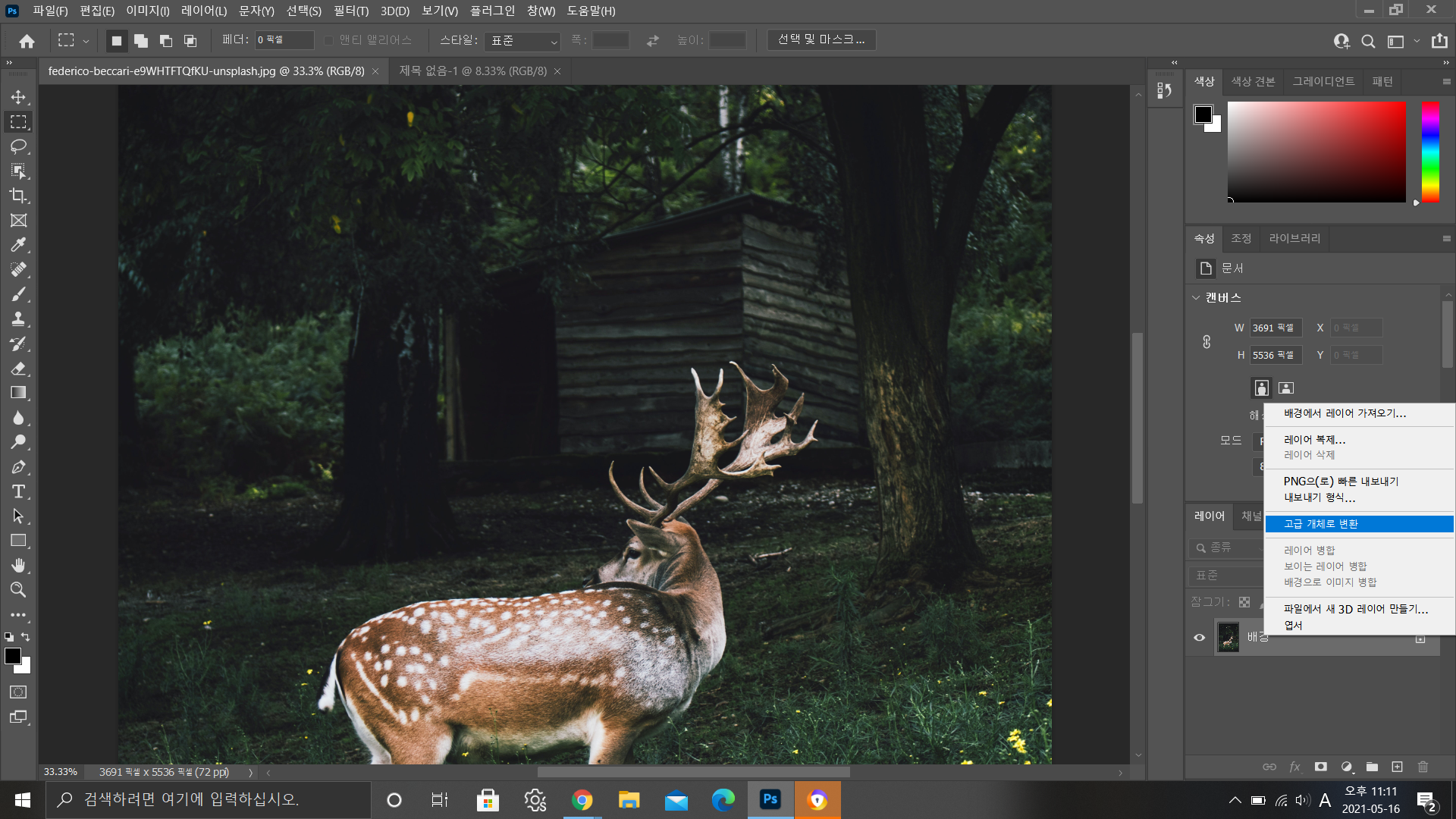This screenshot has width=1456, height=819.
Task: Choose 배경에서 레이어 가져오기...
Action: [x=1359, y=413]
